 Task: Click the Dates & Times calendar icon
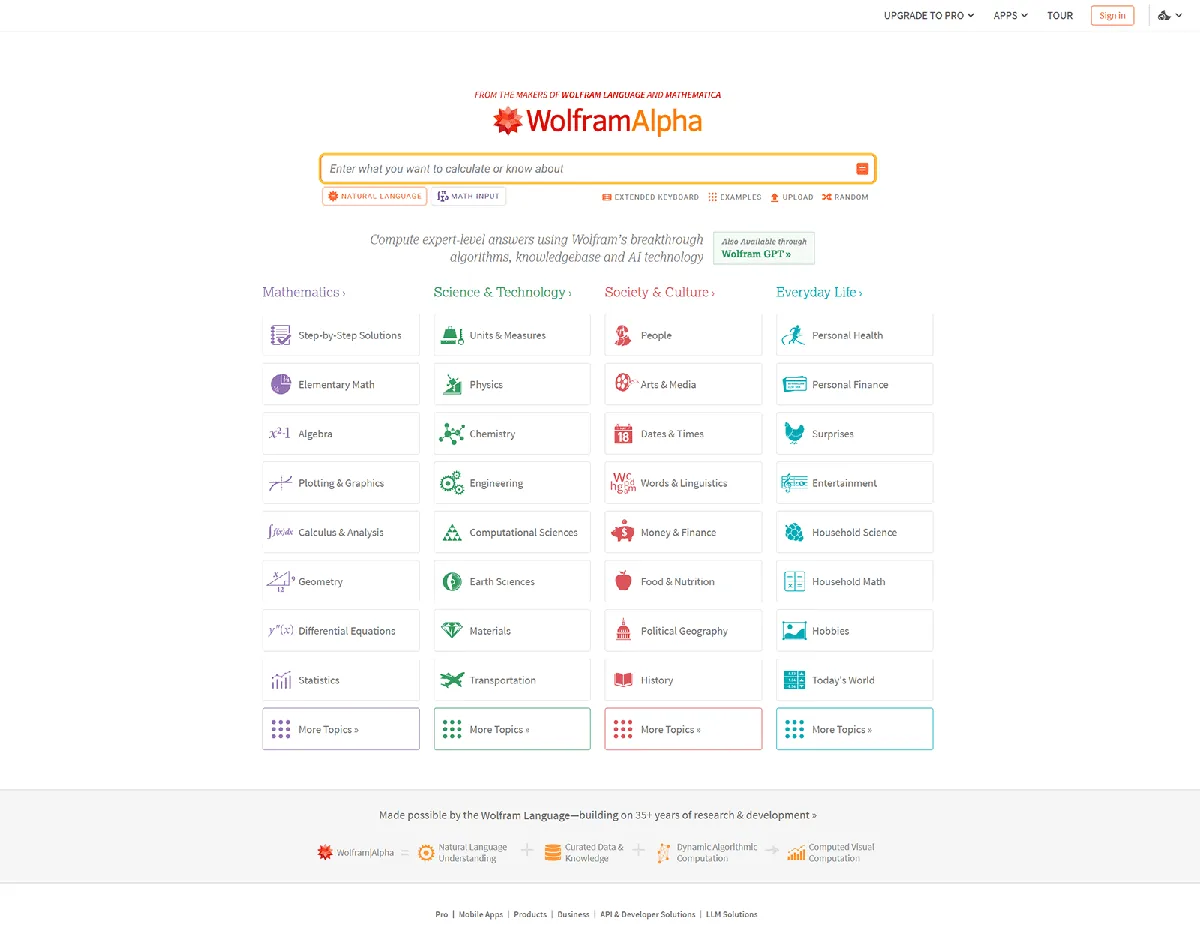(623, 434)
